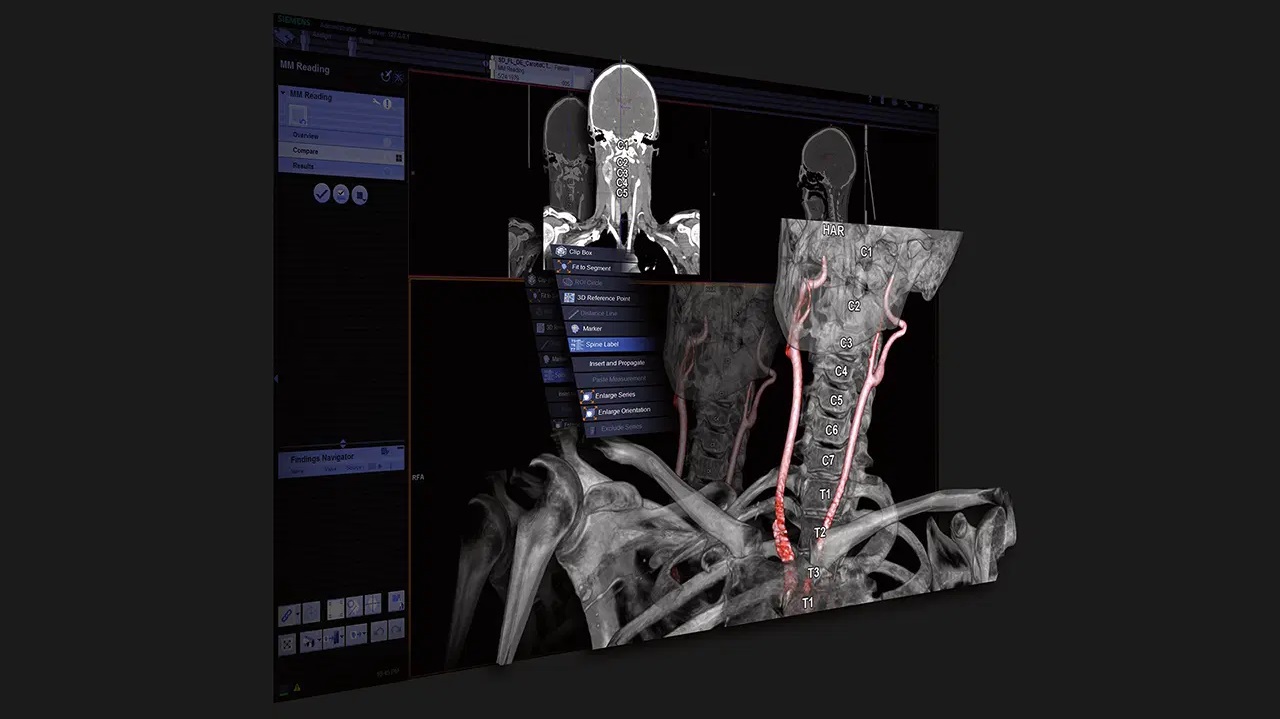The image size is (1280, 719).
Task: Select the highlighted Spine Label entry
Action: pos(602,344)
